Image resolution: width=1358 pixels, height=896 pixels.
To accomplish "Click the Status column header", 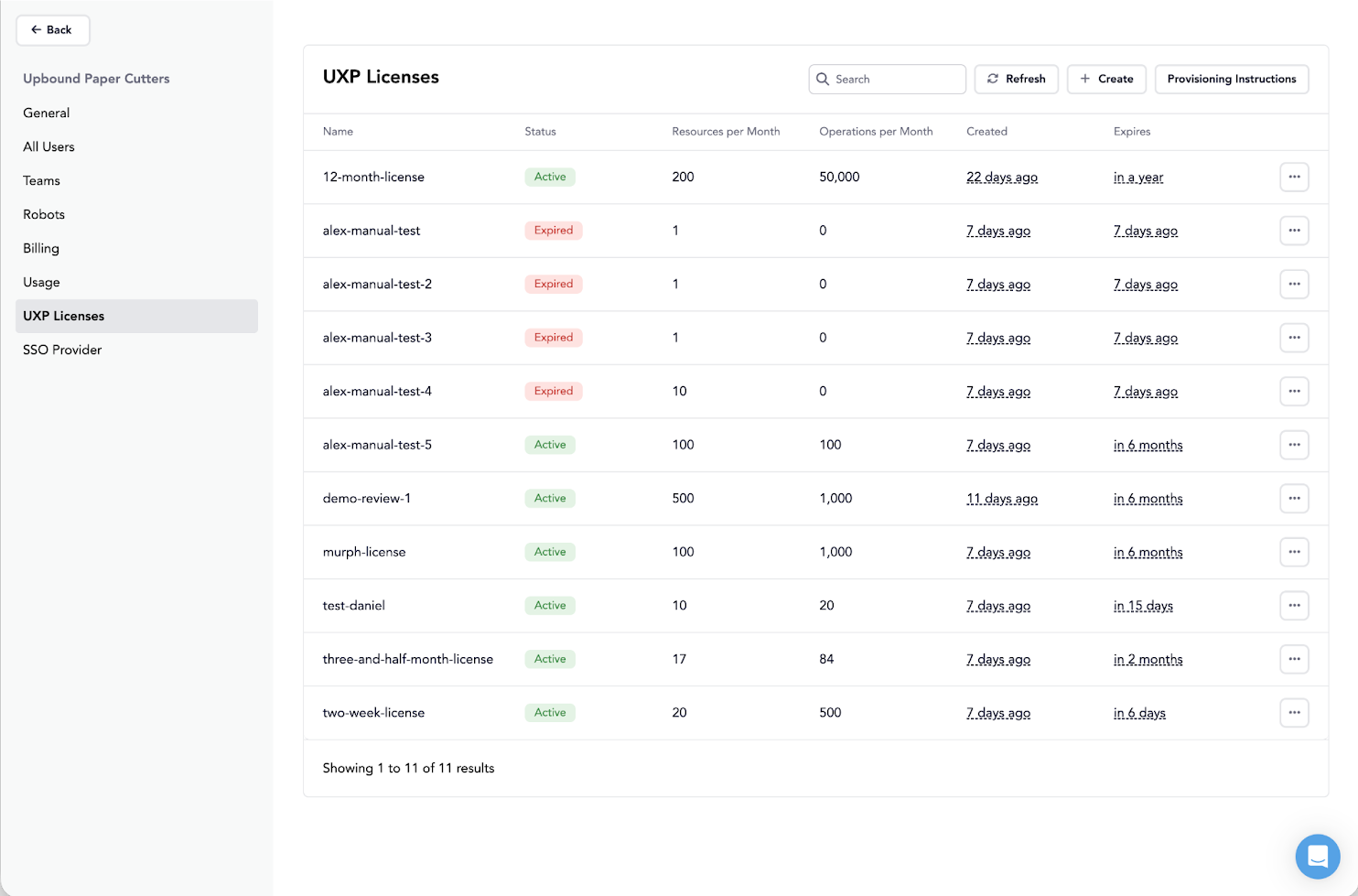I will pyautogui.click(x=540, y=132).
